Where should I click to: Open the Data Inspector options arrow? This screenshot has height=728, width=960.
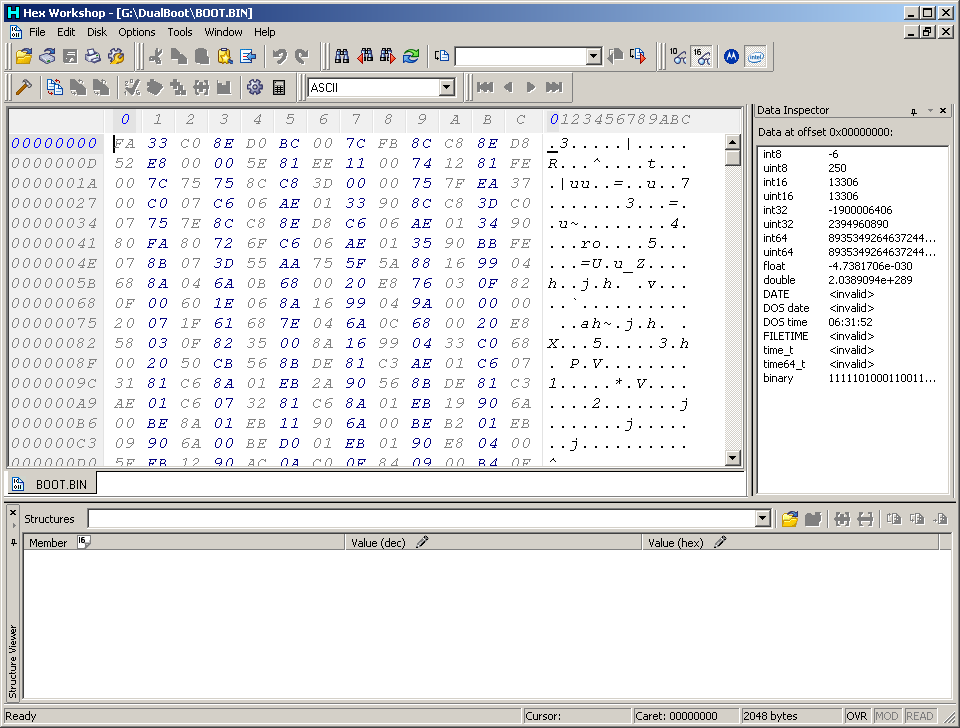[930, 111]
